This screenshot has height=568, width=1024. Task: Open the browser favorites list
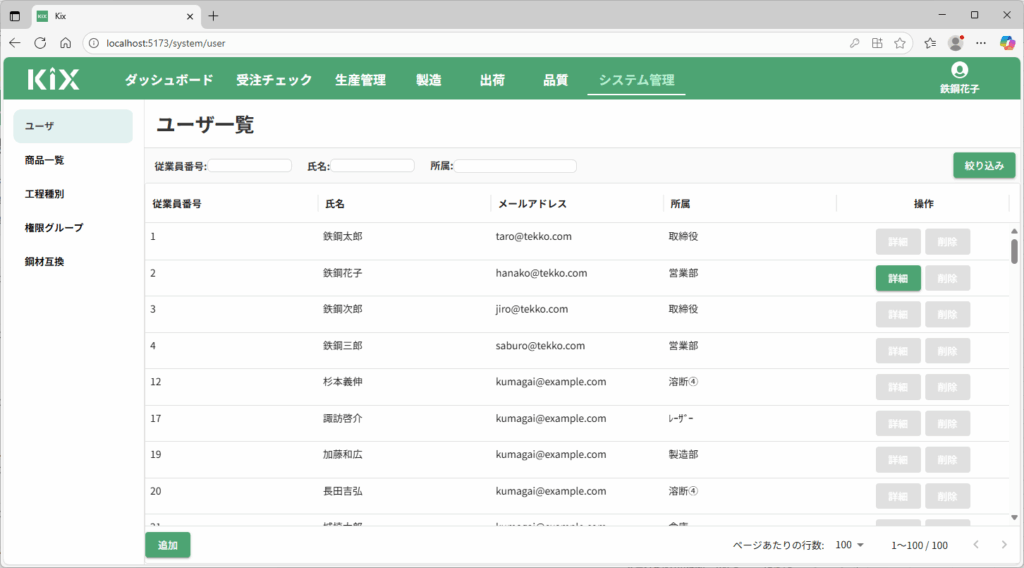coord(930,43)
